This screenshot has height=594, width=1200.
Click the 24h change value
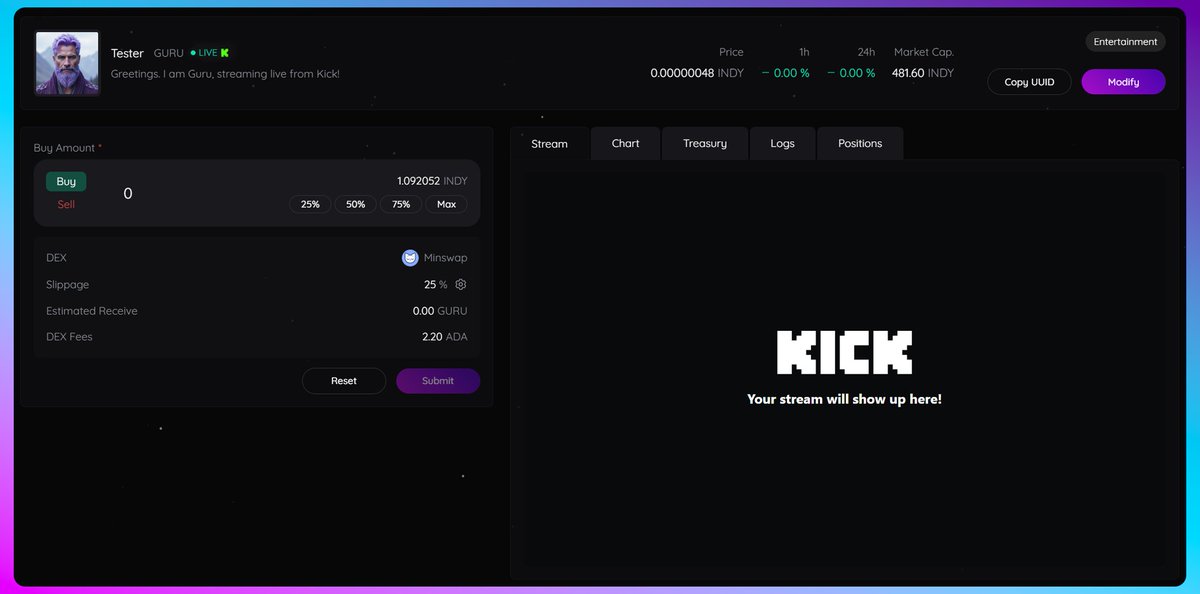(x=851, y=73)
